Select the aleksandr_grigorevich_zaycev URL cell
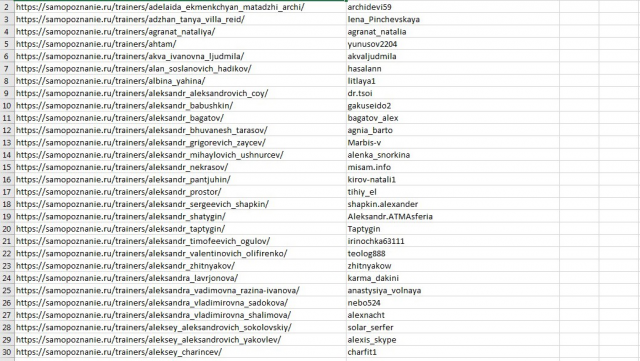 (180, 143)
